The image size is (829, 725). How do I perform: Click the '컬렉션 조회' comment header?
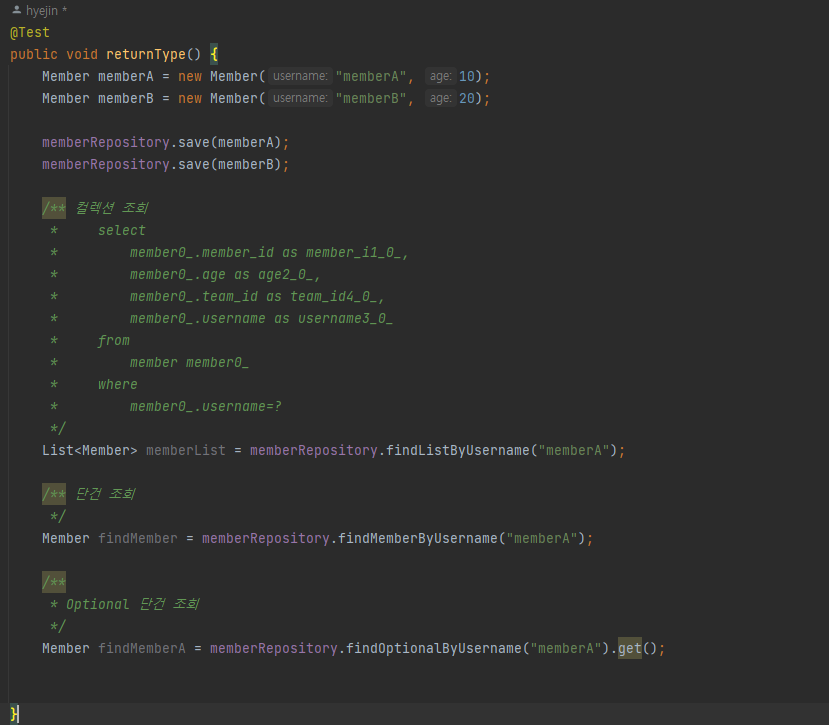[112, 208]
